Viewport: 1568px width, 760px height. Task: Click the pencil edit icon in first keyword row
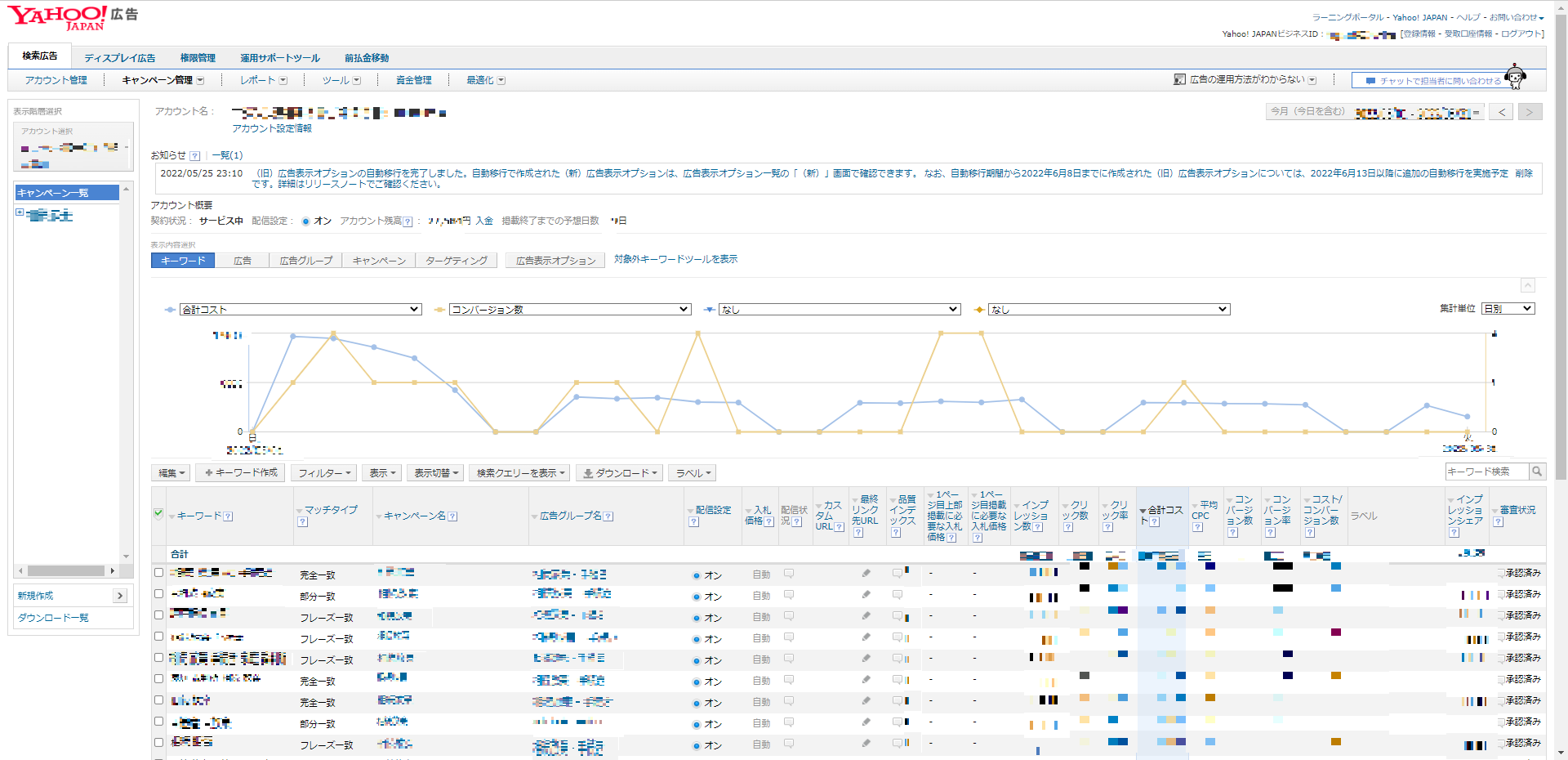point(866,574)
